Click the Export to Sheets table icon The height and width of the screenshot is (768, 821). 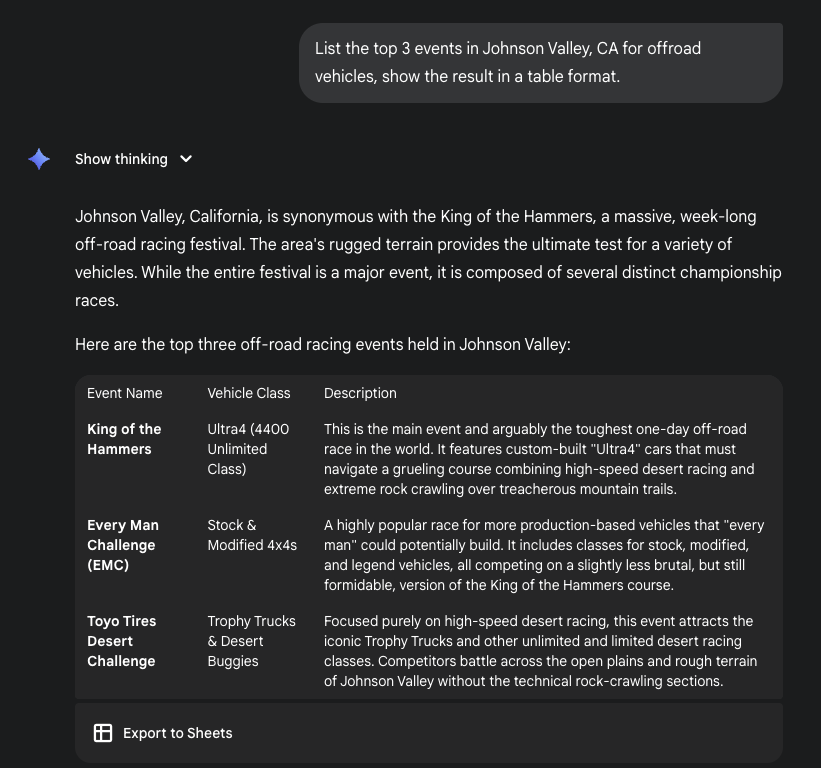point(103,733)
